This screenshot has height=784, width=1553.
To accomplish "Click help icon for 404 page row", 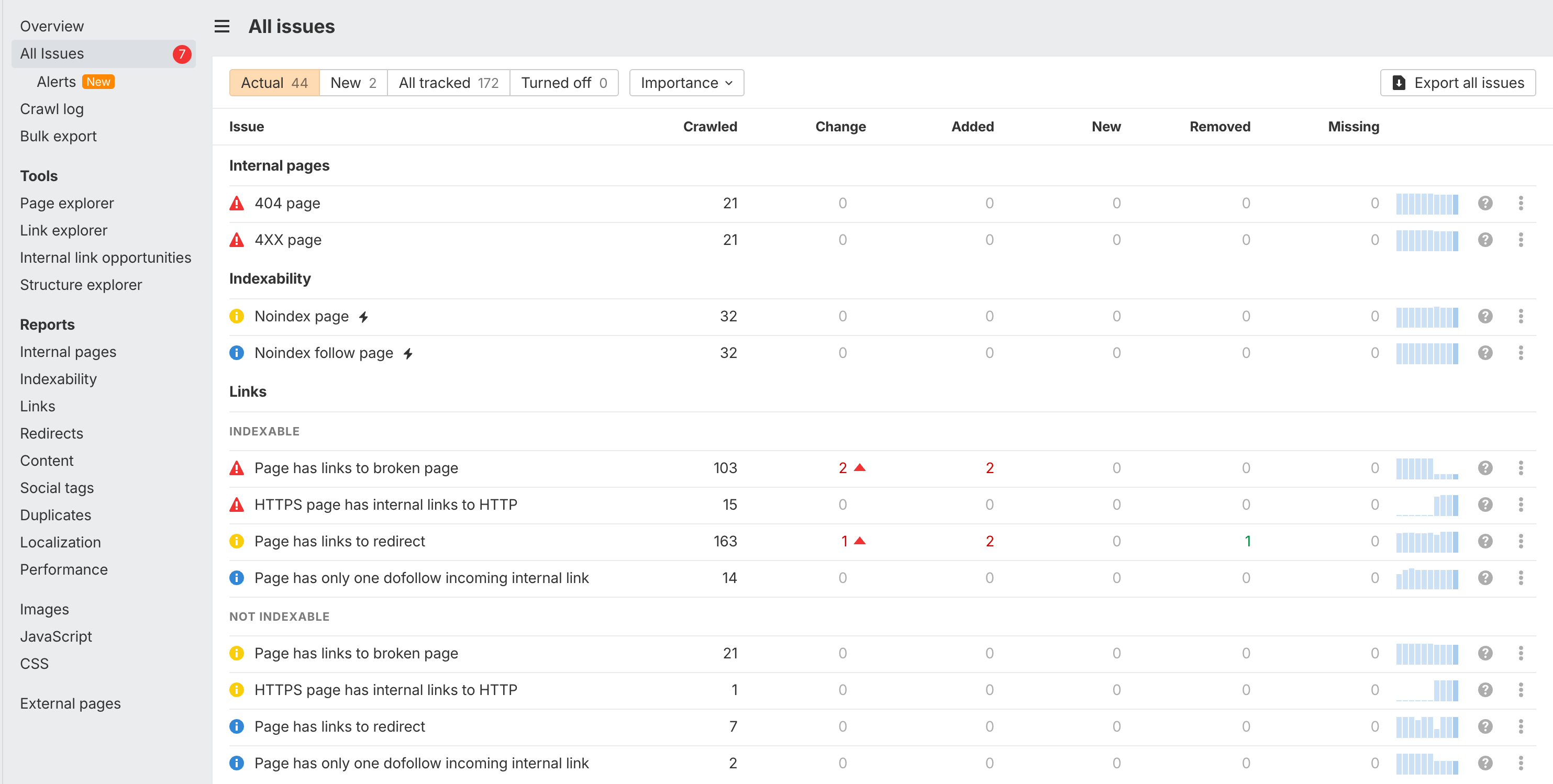I will click(x=1485, y=203).
